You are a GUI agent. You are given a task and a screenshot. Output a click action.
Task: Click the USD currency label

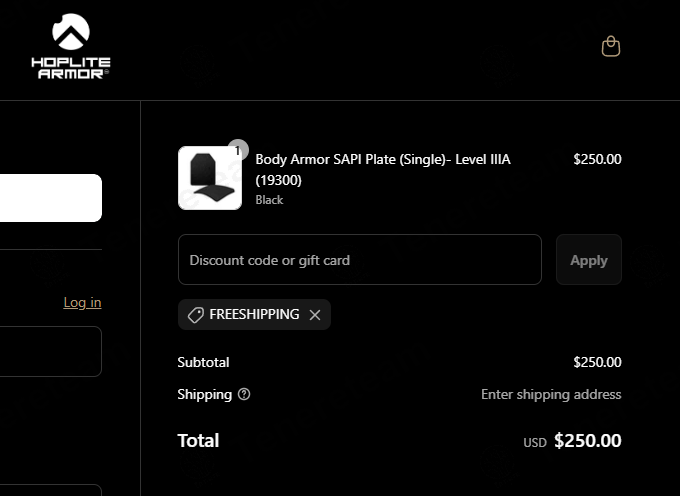535,442
